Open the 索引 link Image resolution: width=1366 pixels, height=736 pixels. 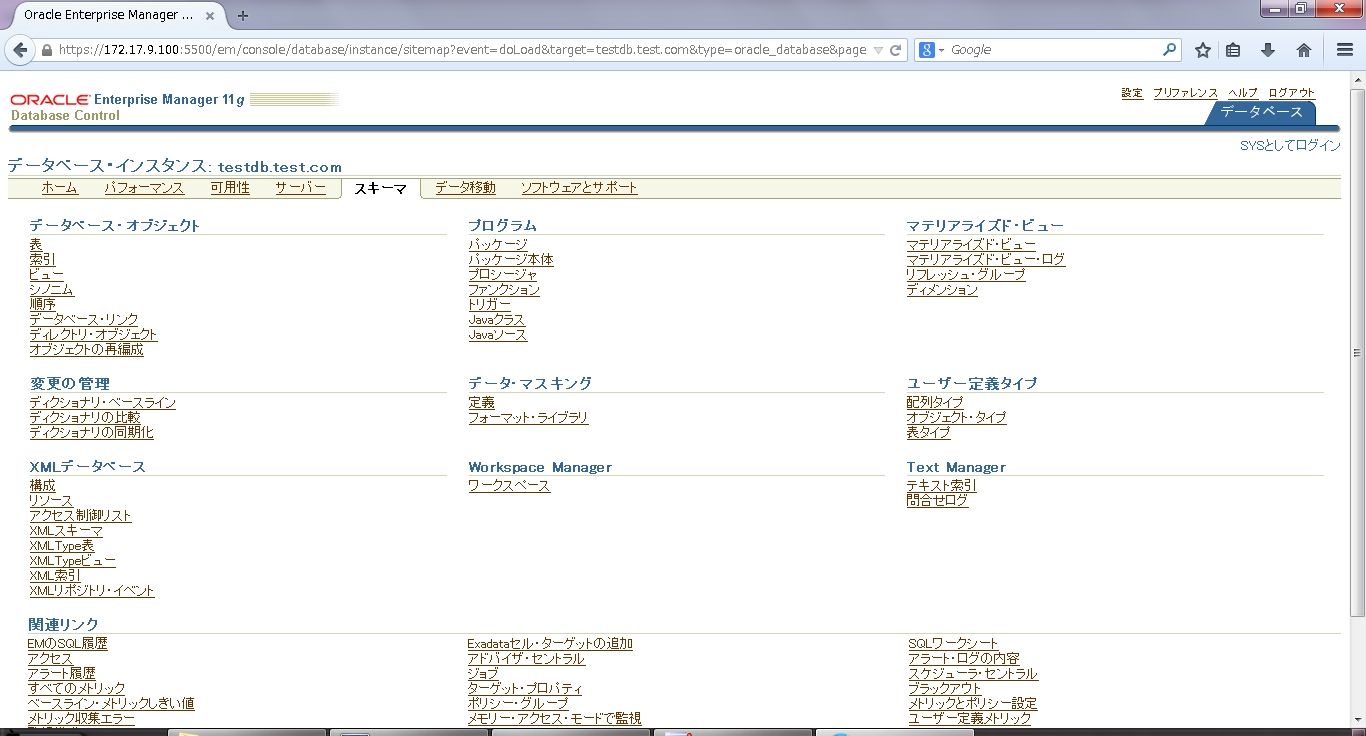coord(43,260)
